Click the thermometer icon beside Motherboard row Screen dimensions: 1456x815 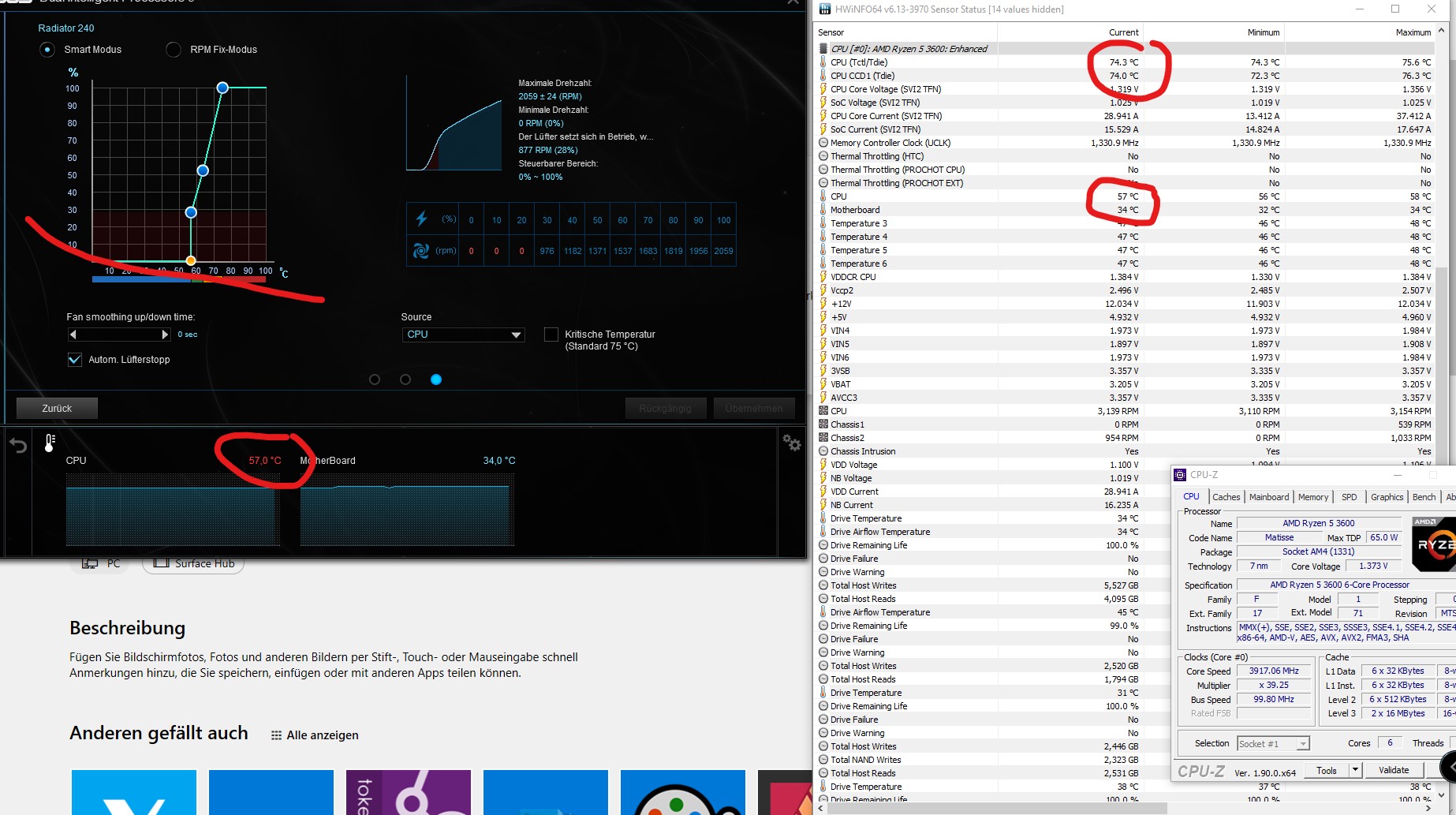(x=823, y=210)
